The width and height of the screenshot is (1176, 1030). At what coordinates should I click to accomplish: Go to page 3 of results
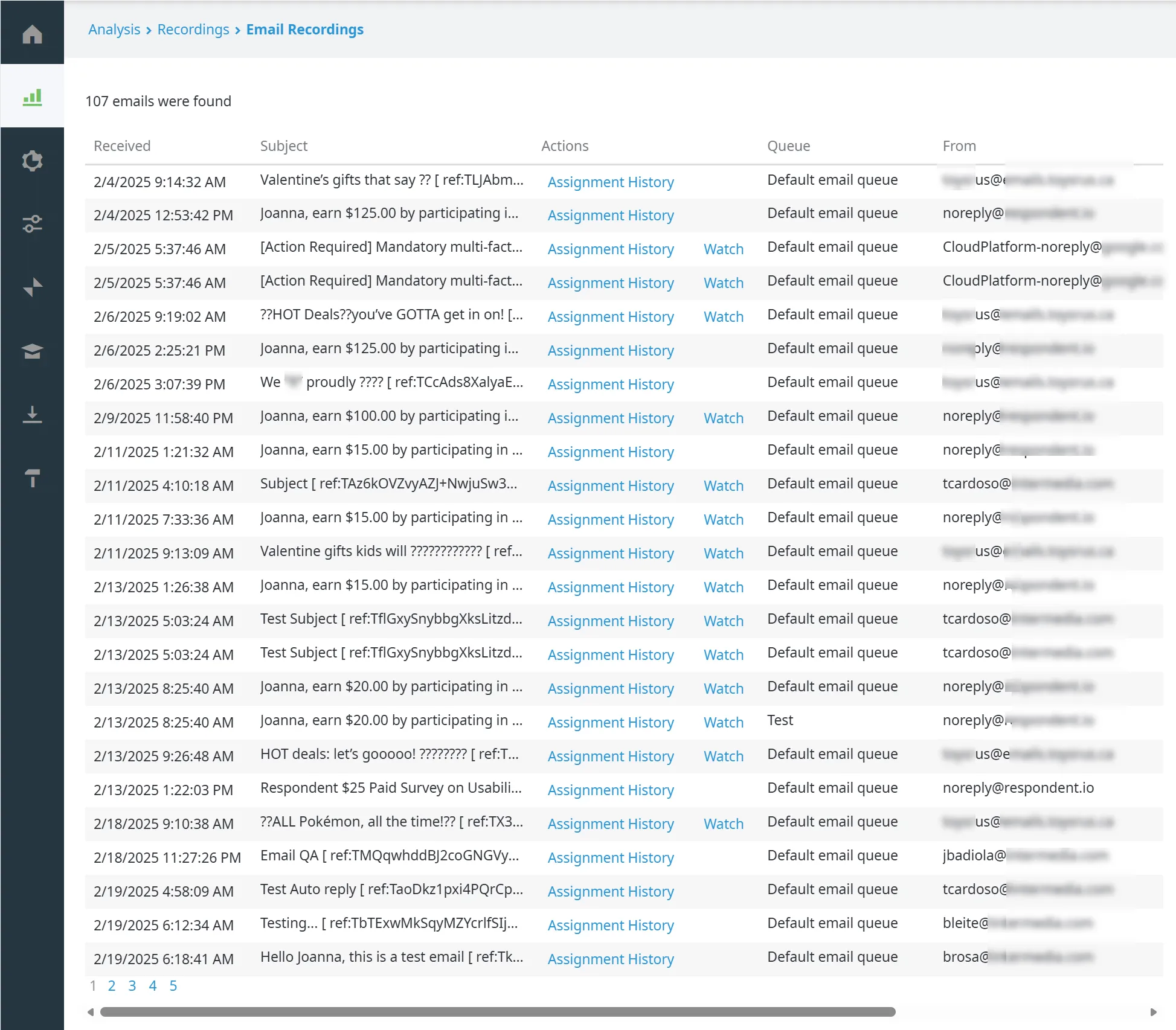[132, 986]
